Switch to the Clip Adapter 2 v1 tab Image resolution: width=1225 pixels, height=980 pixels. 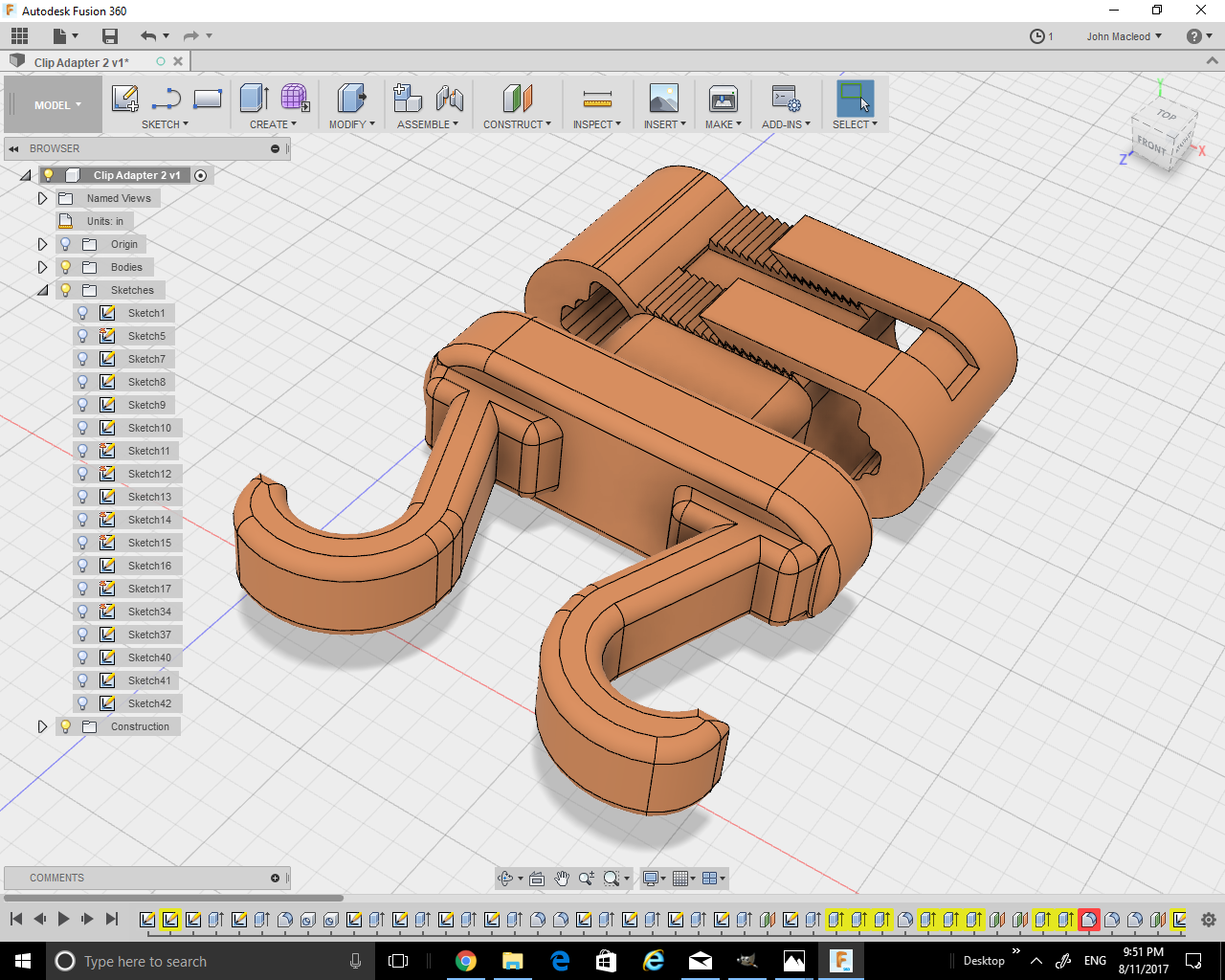[81, 62]
